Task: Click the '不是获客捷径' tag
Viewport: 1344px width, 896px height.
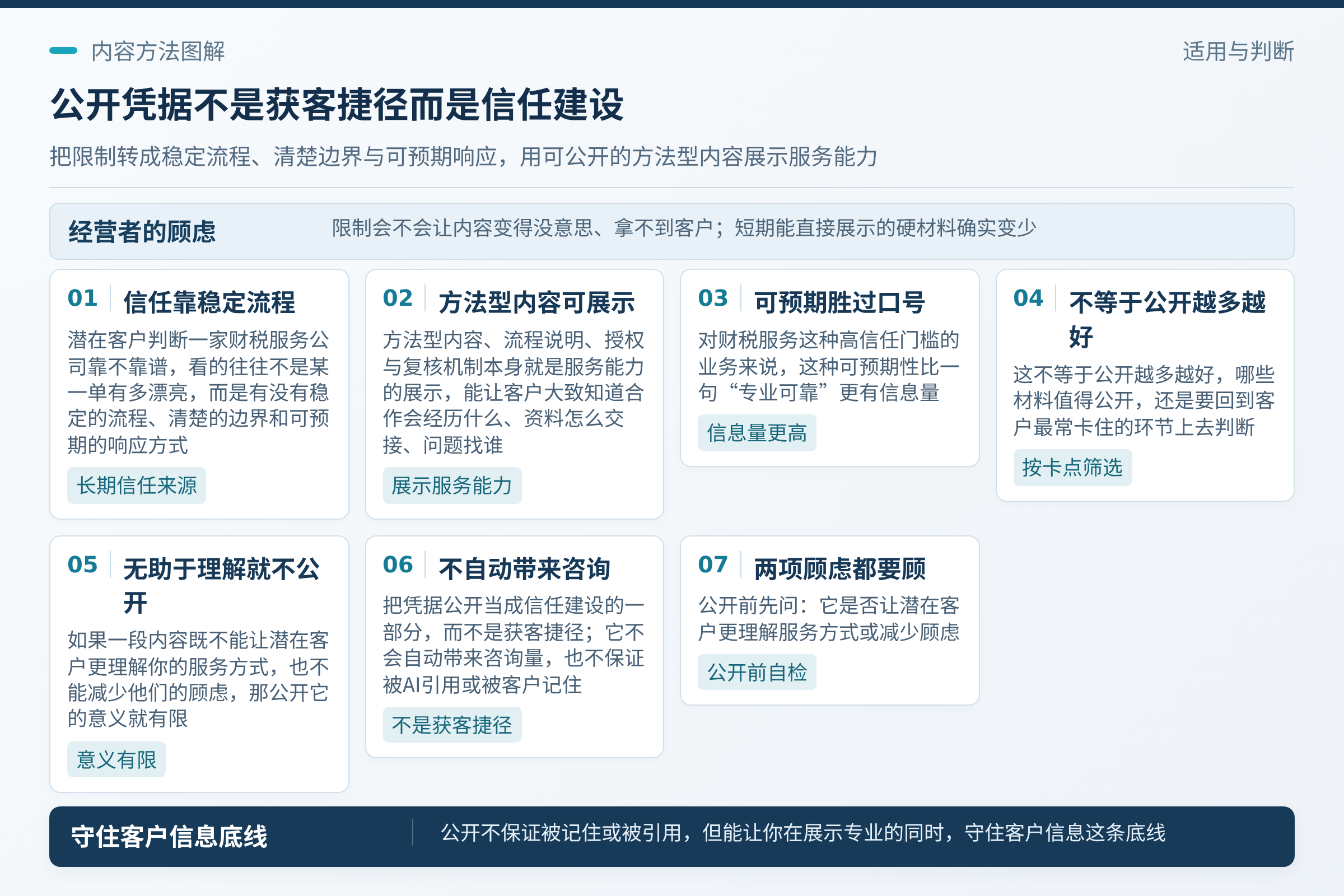Action: [452, 725]
